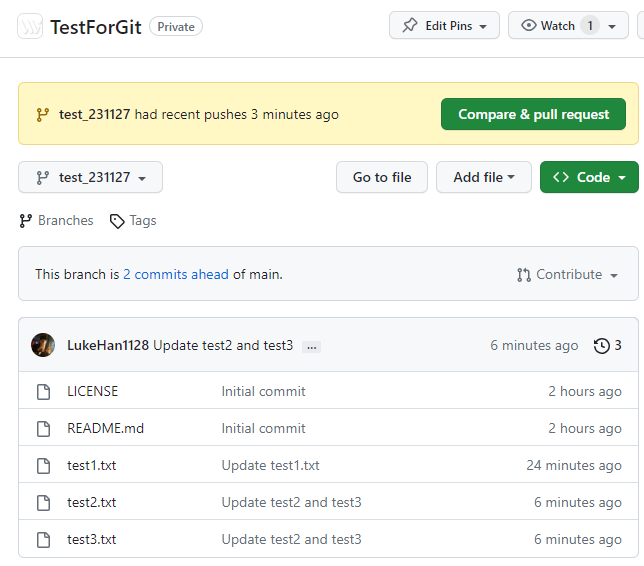Open commit history clock icon
The image size is (644, 566).
[602, 346]
